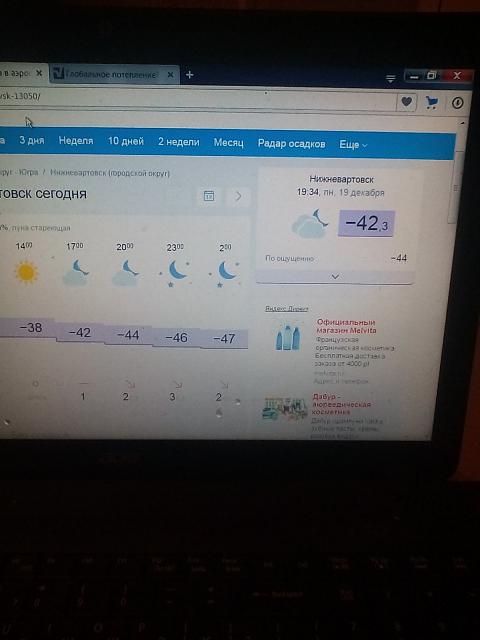The width and height of the screenshot is (480, 640).
Task: Open the heart bookmarks icon in address bar
Action: (x=407, y=102)
